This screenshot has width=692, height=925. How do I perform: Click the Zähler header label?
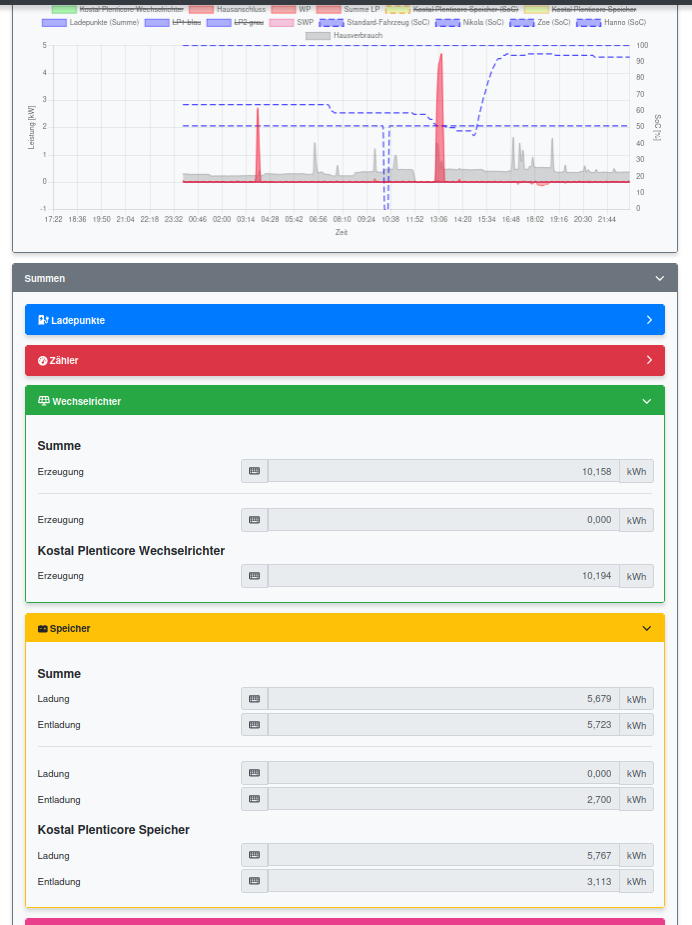(64, 360)
